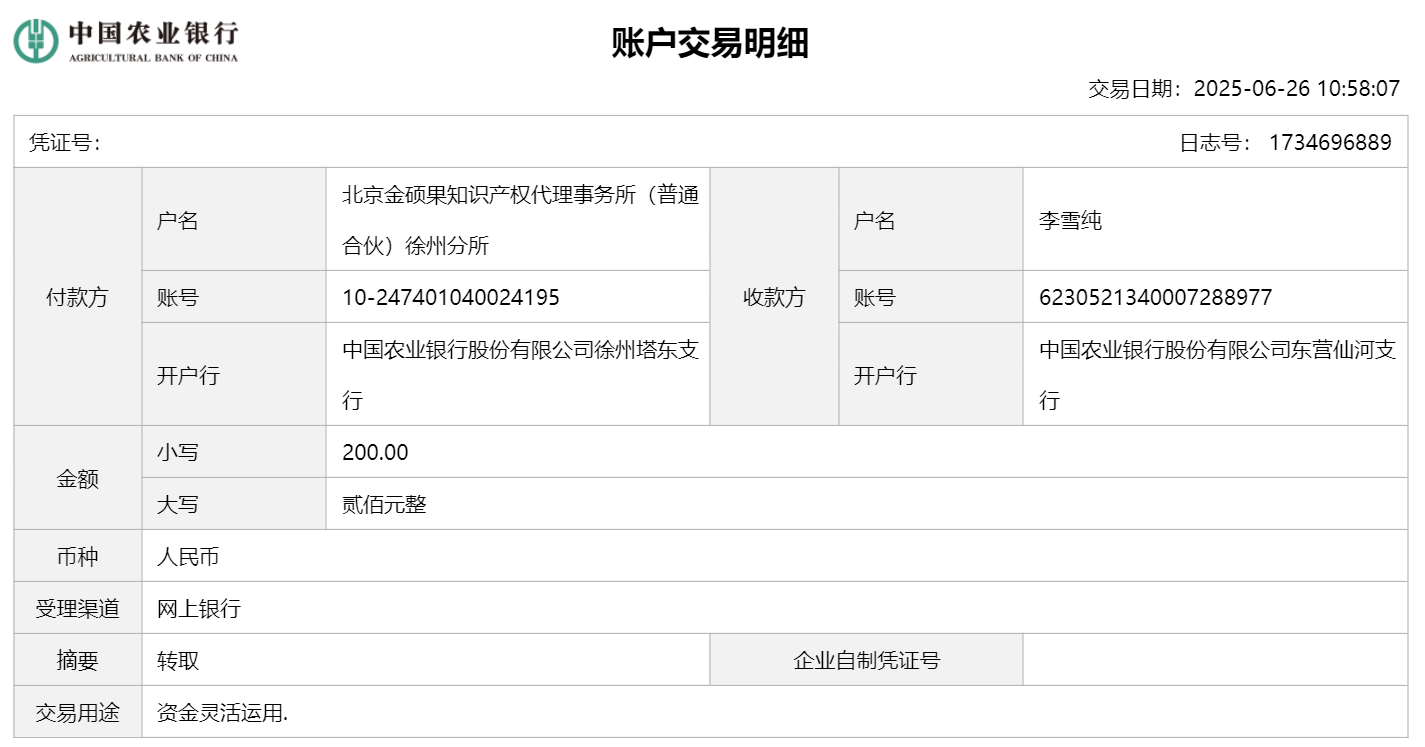Click the transaction date 2025-06-26 10:58:07
This screenshot has height=747, width=1425.
pos(1297,89)
